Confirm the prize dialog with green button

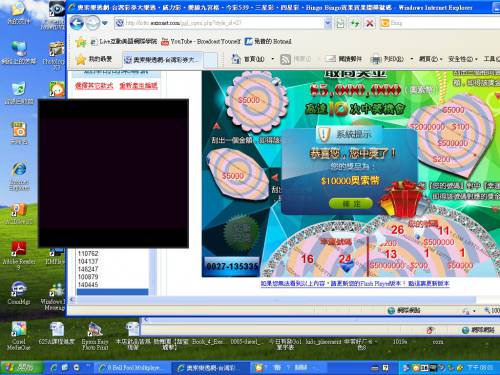click(351, 203)
